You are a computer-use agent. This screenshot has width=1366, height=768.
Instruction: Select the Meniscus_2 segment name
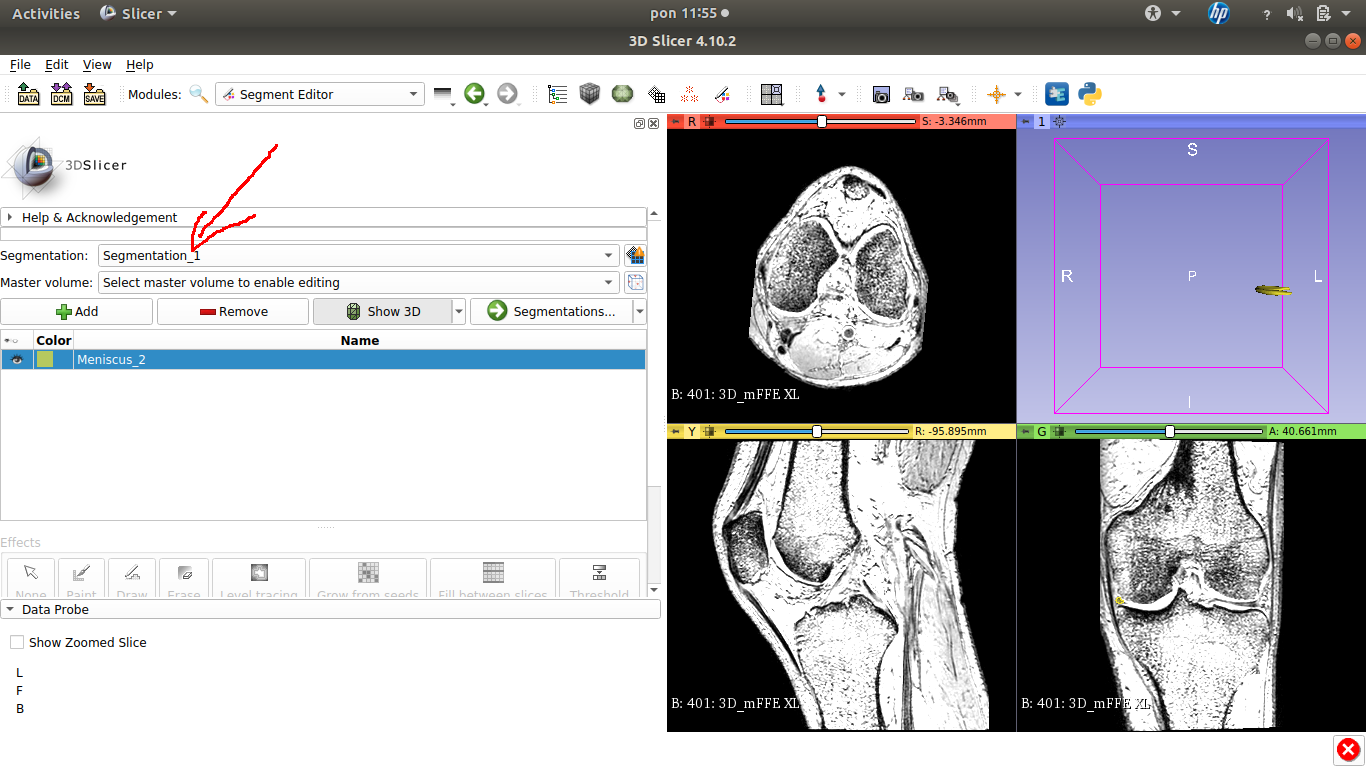click(111, 359)
